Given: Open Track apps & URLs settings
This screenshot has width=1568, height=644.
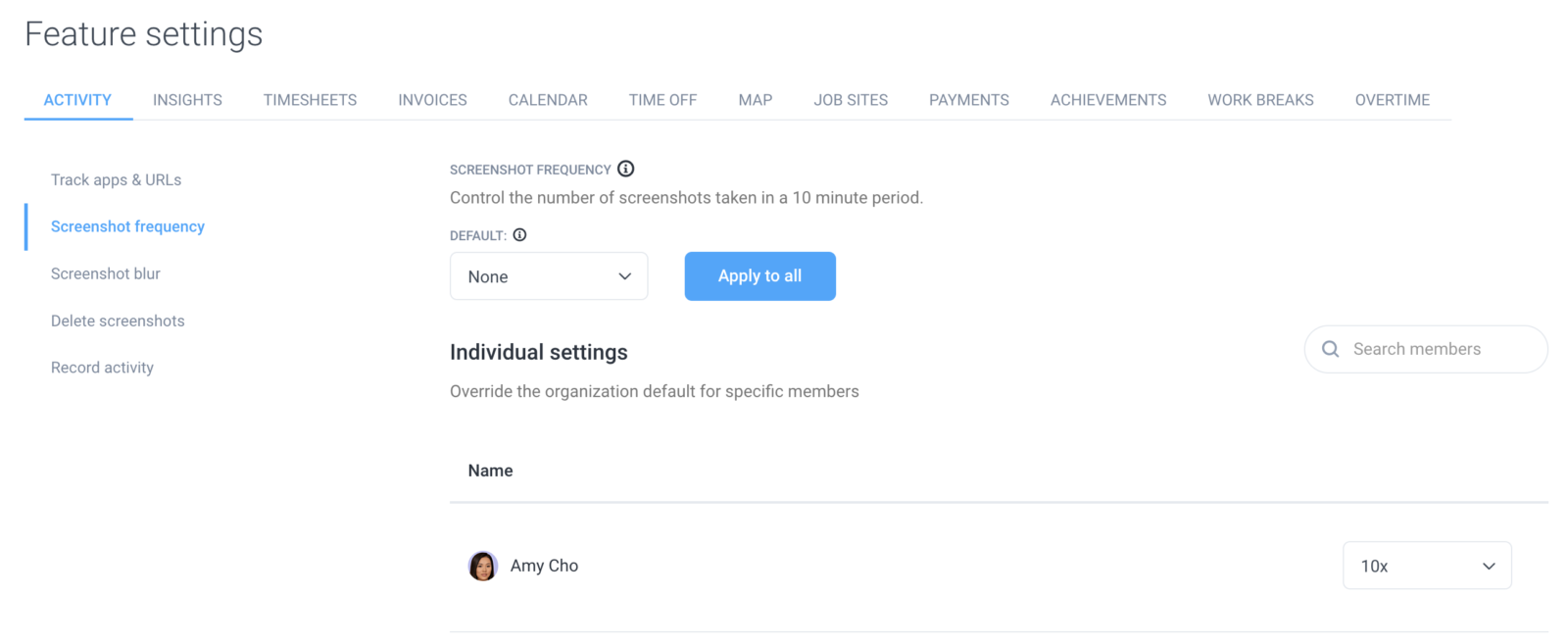Looking at the screenshot, I should (x=116, y=180).
